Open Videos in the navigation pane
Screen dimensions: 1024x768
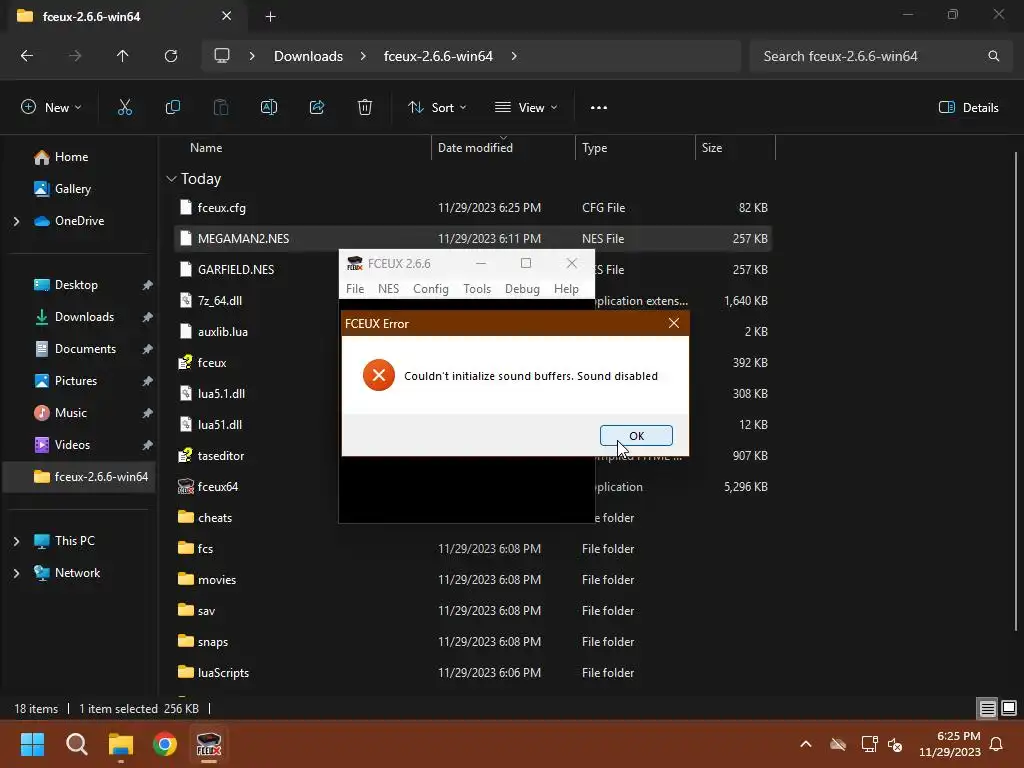pyautogui.click(x=72, y=445)
